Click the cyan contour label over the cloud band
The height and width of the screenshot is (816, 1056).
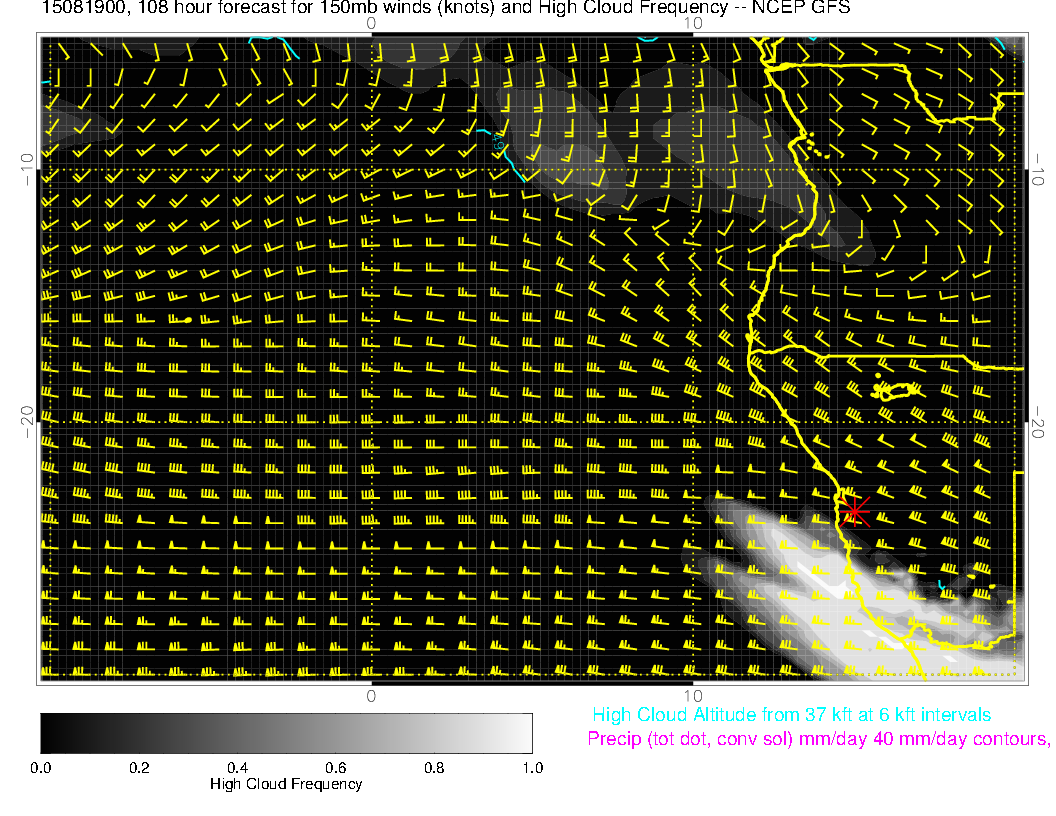[x=499, y=145]
